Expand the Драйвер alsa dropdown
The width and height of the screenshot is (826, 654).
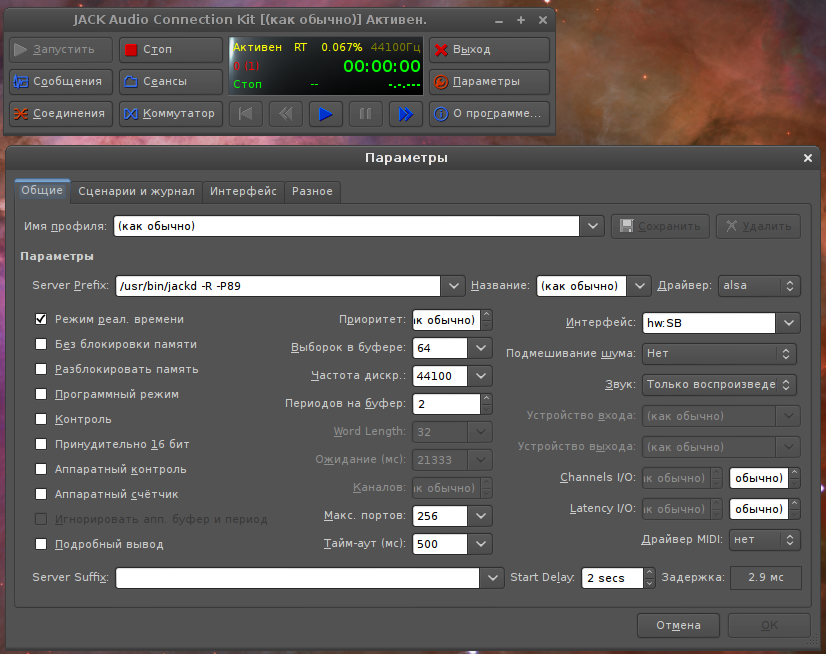[760, 286]
